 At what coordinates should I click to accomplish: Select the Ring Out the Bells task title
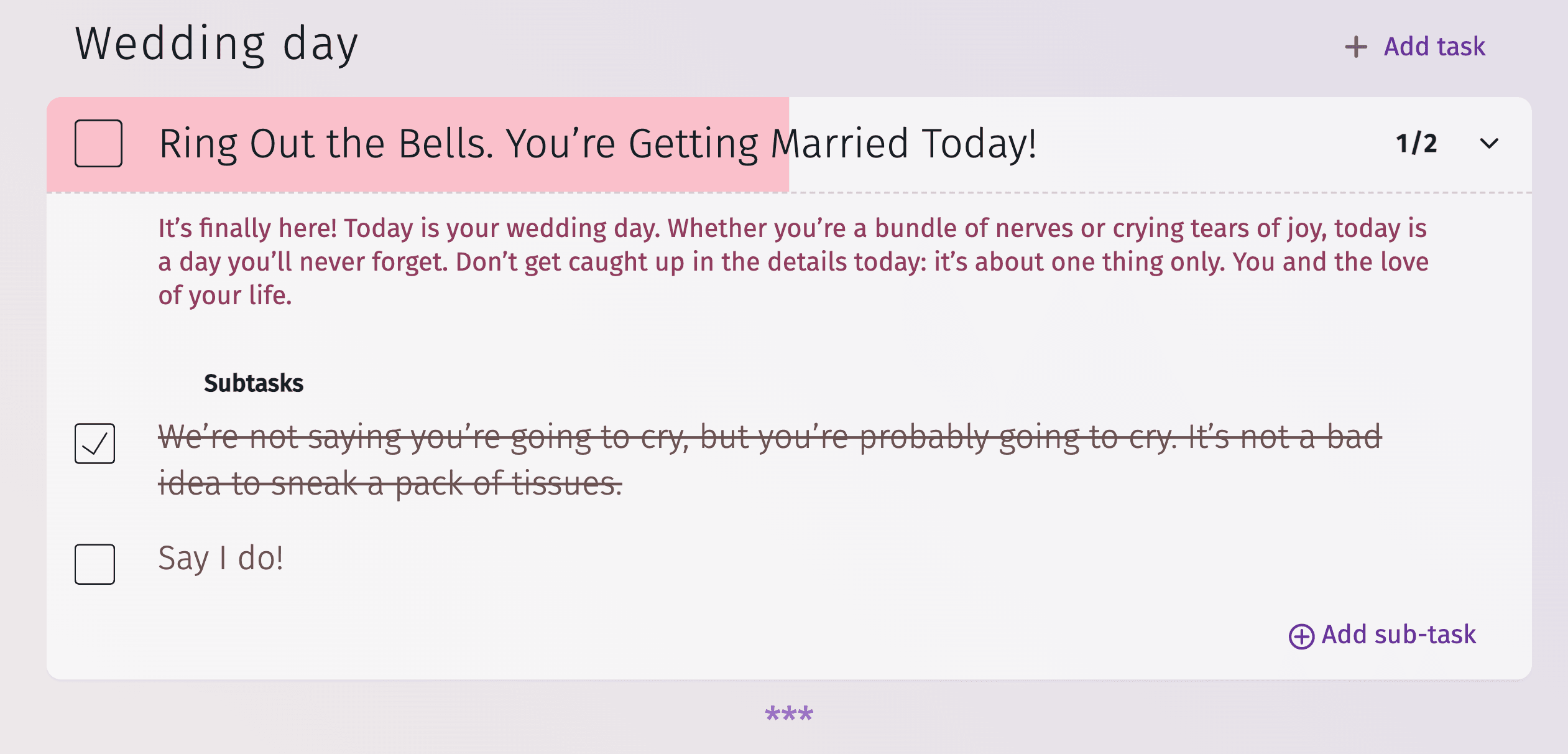[x=597, y=144]
